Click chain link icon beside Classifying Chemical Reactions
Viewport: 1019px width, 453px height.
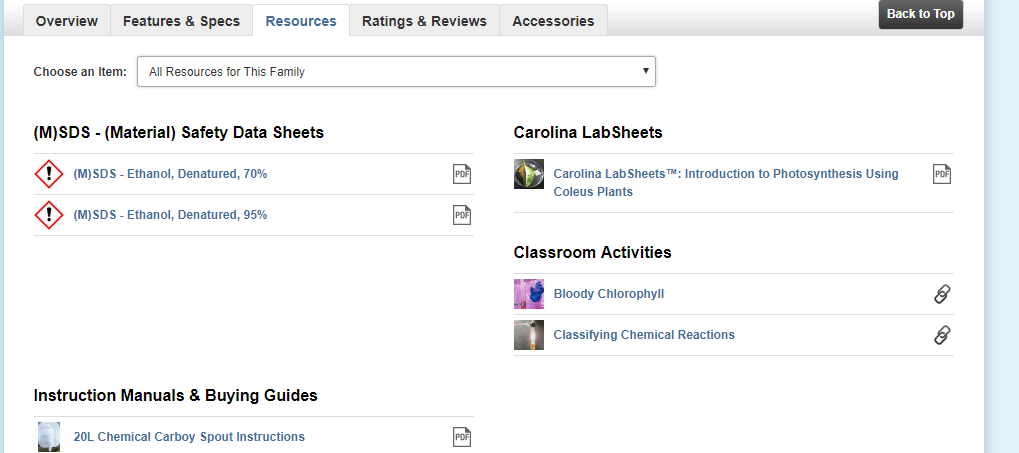click(942, 335)
